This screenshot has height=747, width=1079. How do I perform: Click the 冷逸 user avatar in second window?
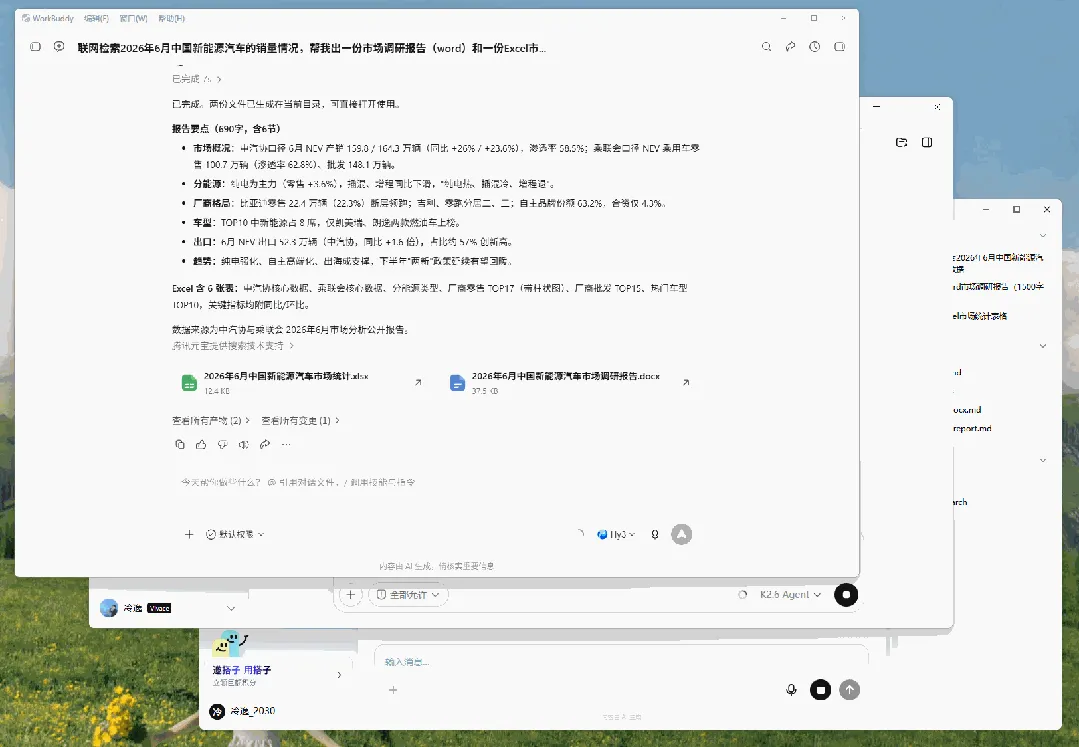109,608
